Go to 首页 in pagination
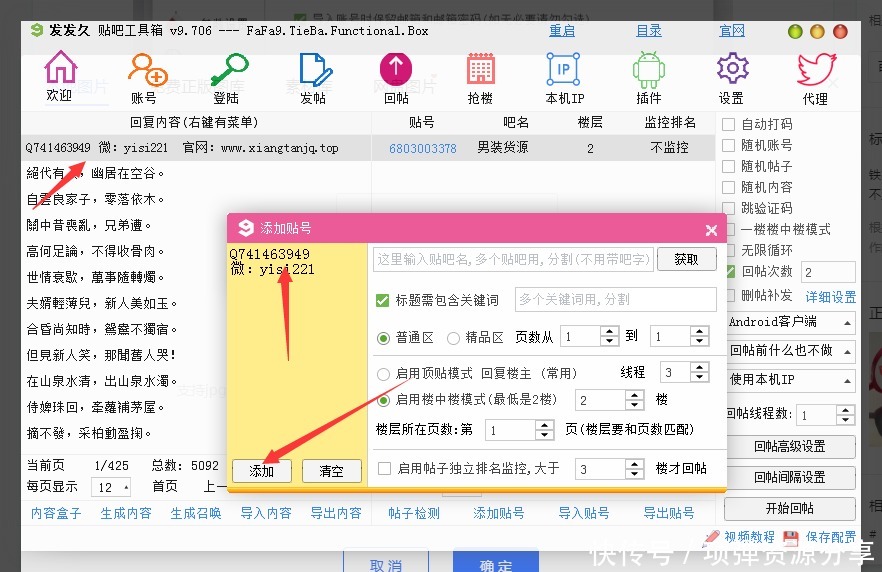Image resolution: width=882 pixels, height=572 pixels. pyautogui.click(x=165, y=487)
